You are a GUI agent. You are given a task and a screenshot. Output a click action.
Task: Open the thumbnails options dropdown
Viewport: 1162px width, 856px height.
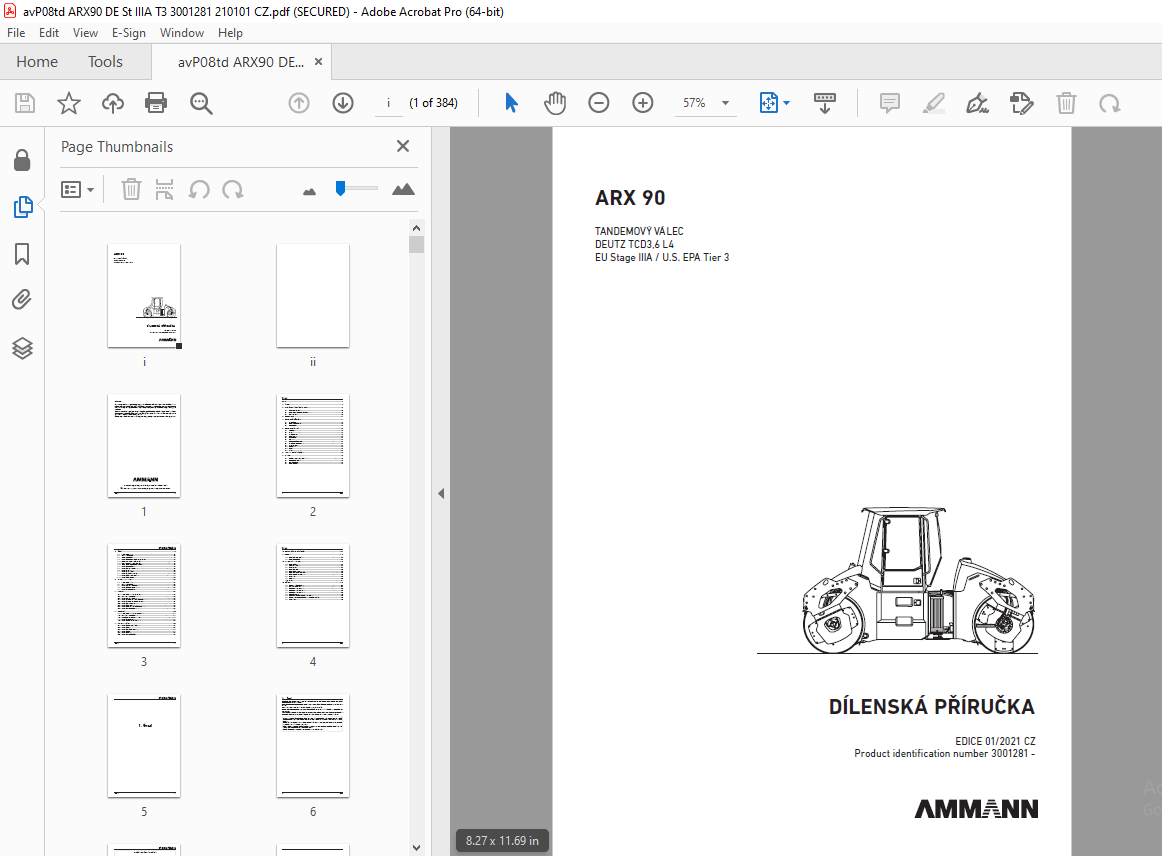click(x=77, y=190)
